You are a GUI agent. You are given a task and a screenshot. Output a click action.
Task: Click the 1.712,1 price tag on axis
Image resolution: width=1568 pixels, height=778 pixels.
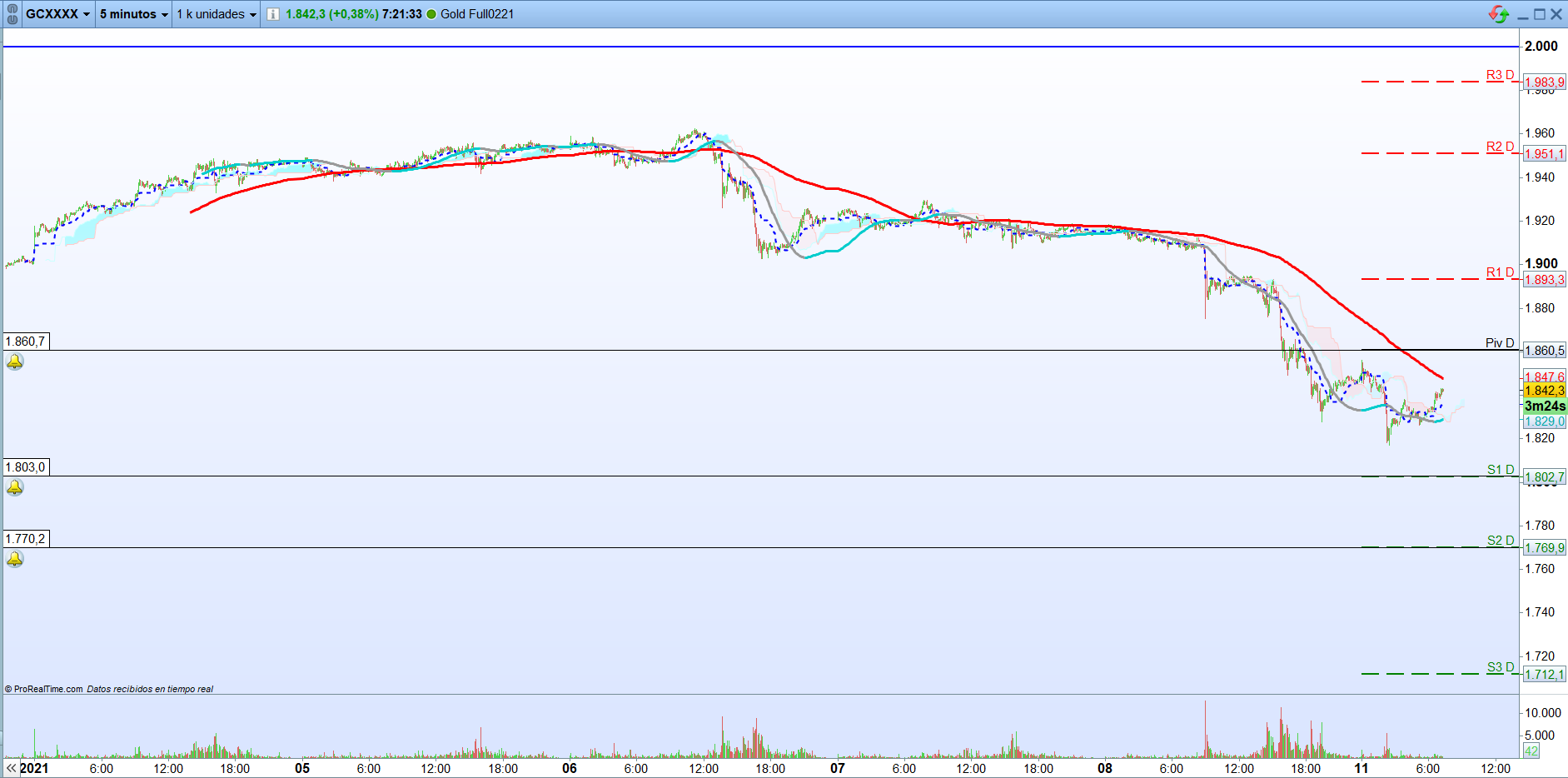tap(1545, 675)
